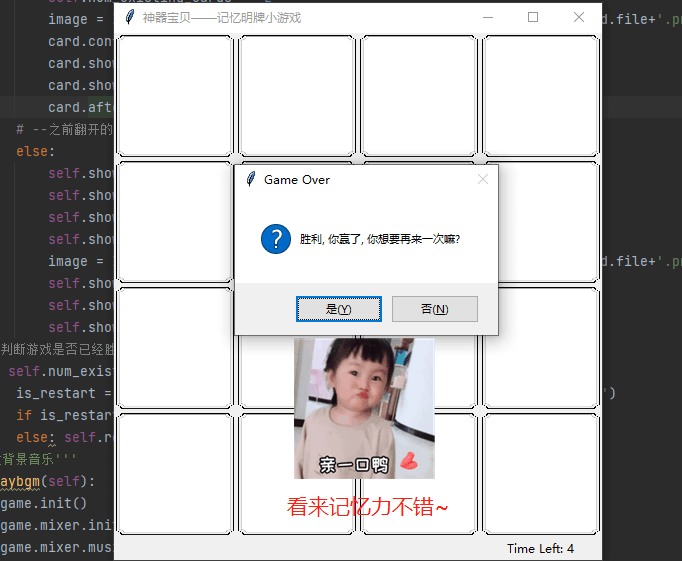Image resolution: width=682 pixels, height=561 pixels.
Task: Flip the second card in top row
Action: point(297,96)
